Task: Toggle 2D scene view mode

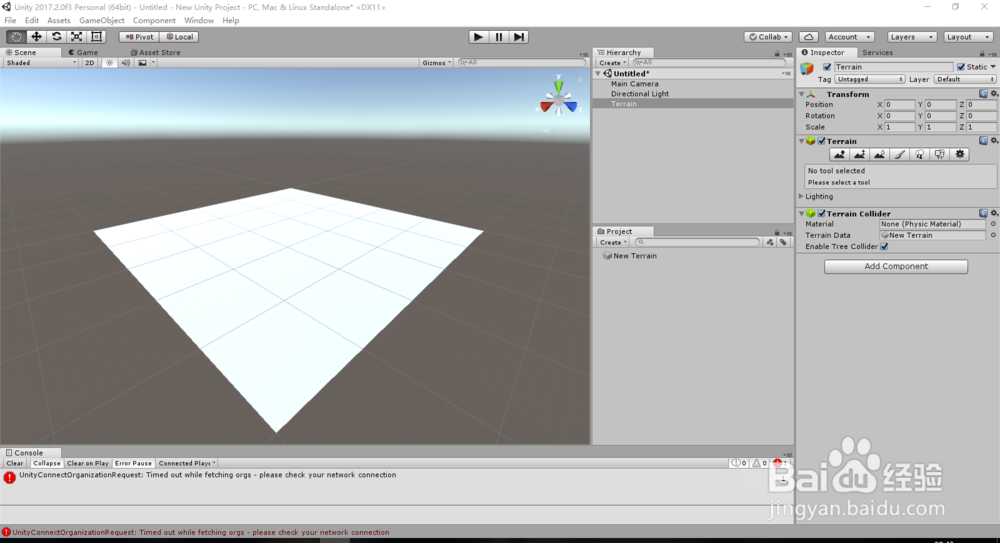Action: click(x=89, y=63)
